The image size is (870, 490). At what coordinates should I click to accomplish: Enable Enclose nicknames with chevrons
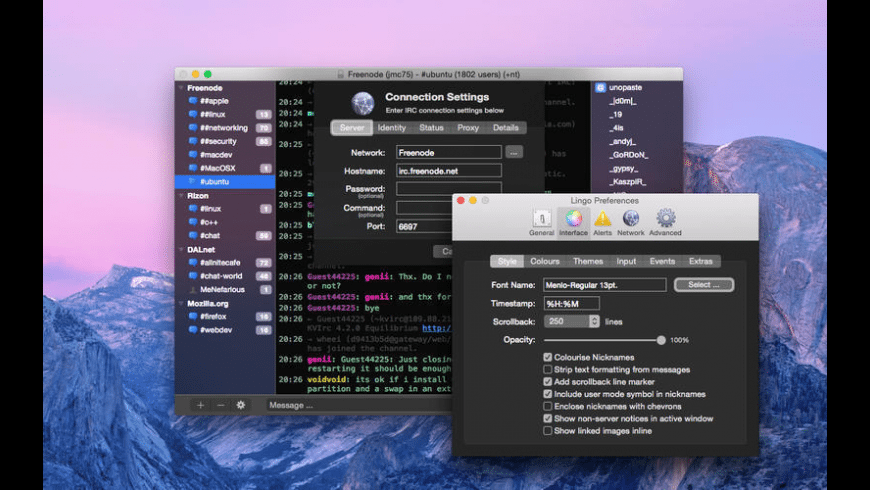pyautogui.click(x=548, y=406)
